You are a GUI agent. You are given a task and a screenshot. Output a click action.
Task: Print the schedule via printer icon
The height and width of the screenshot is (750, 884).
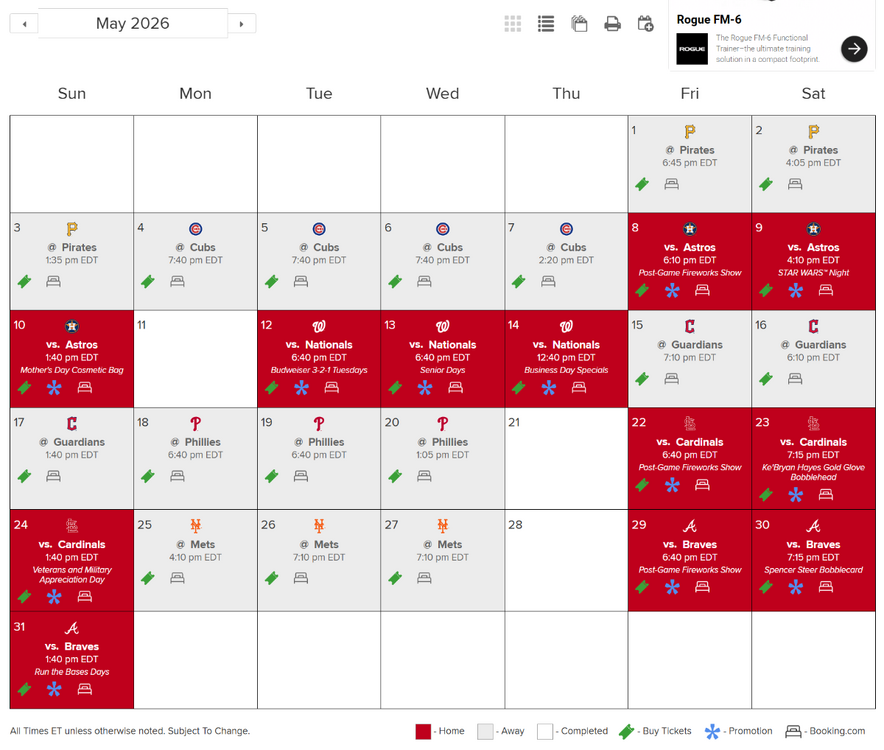tap(612, 24)
